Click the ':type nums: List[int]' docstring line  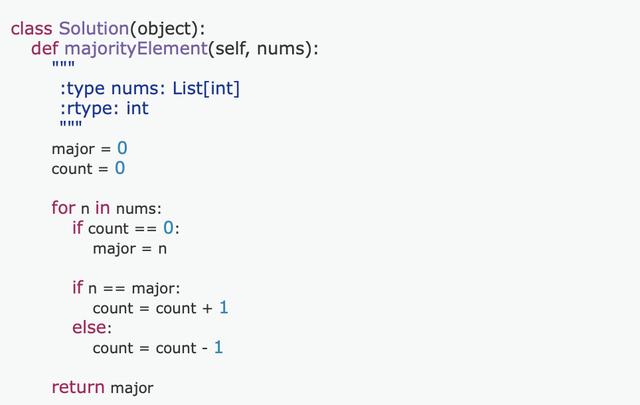click(x=150, y=88)
